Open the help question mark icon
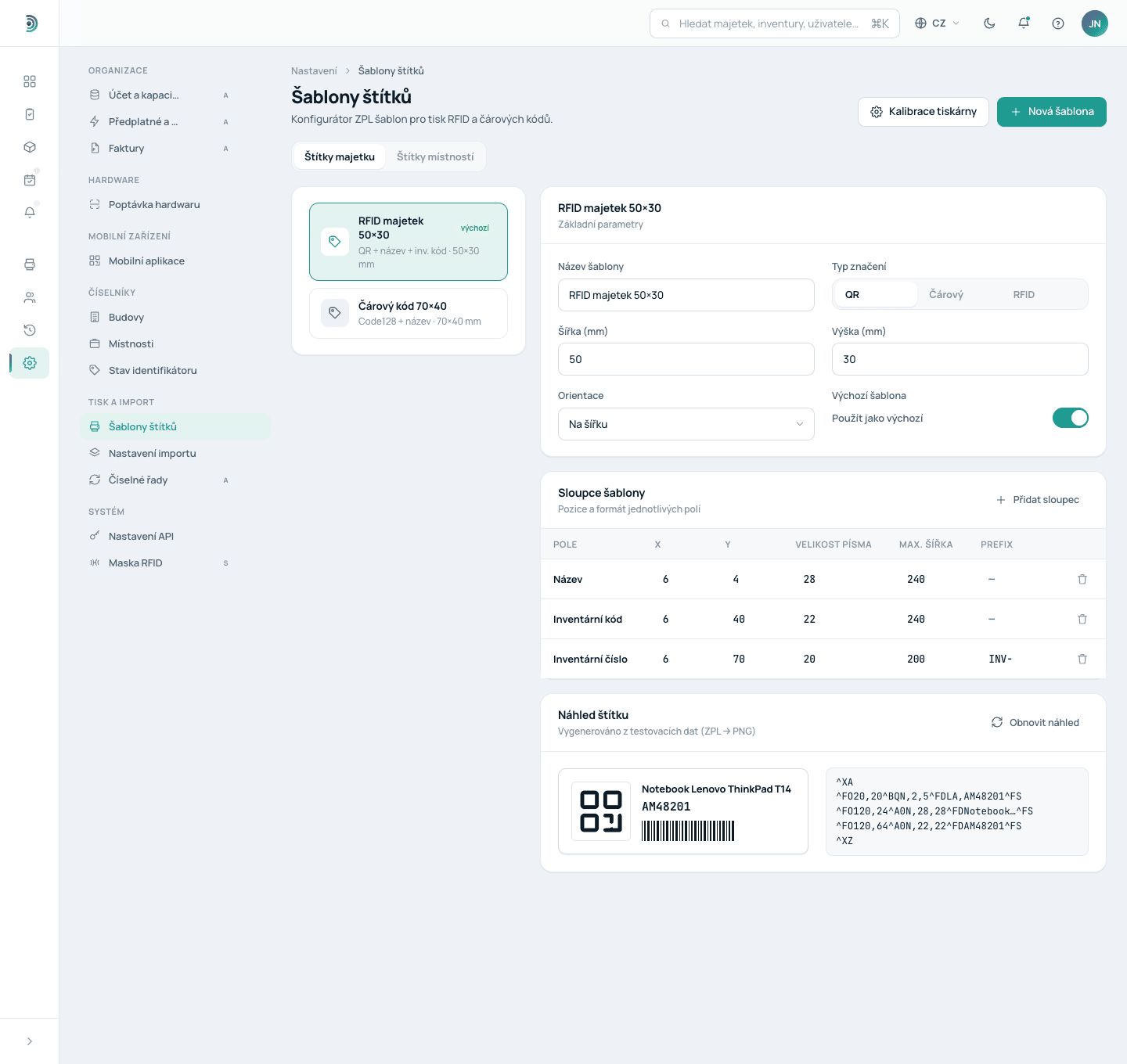Screen dimensions: 1127x1064 point(1058,23)
